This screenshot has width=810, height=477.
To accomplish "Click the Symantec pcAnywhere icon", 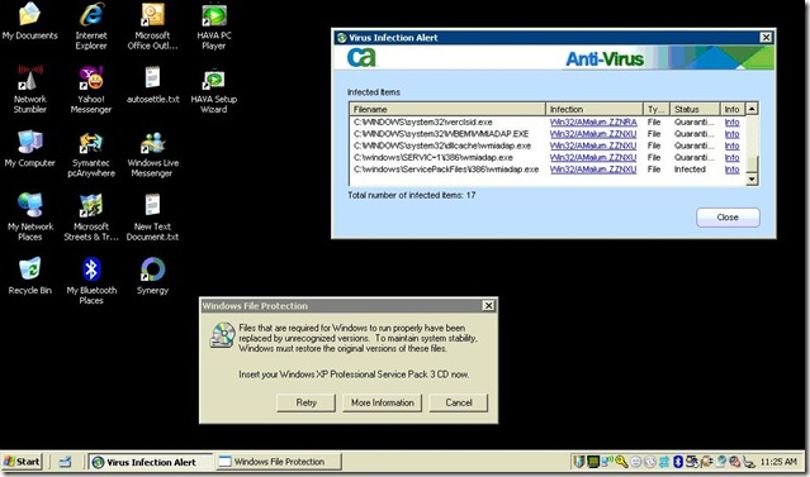I will coord(91,153).
